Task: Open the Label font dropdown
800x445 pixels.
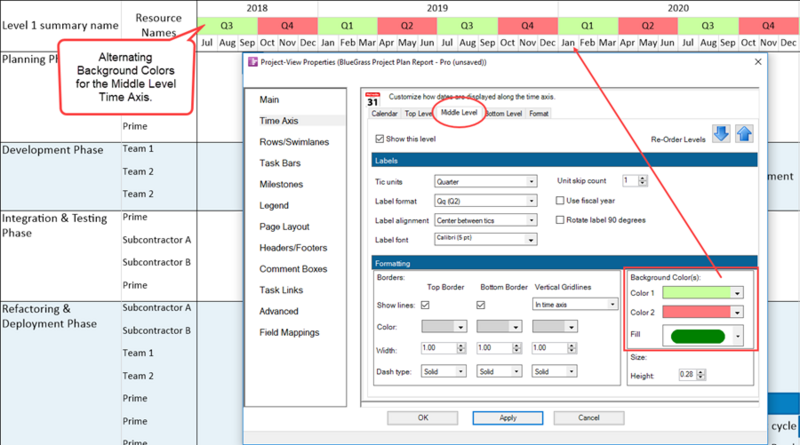Action: [x=485, y=239]
